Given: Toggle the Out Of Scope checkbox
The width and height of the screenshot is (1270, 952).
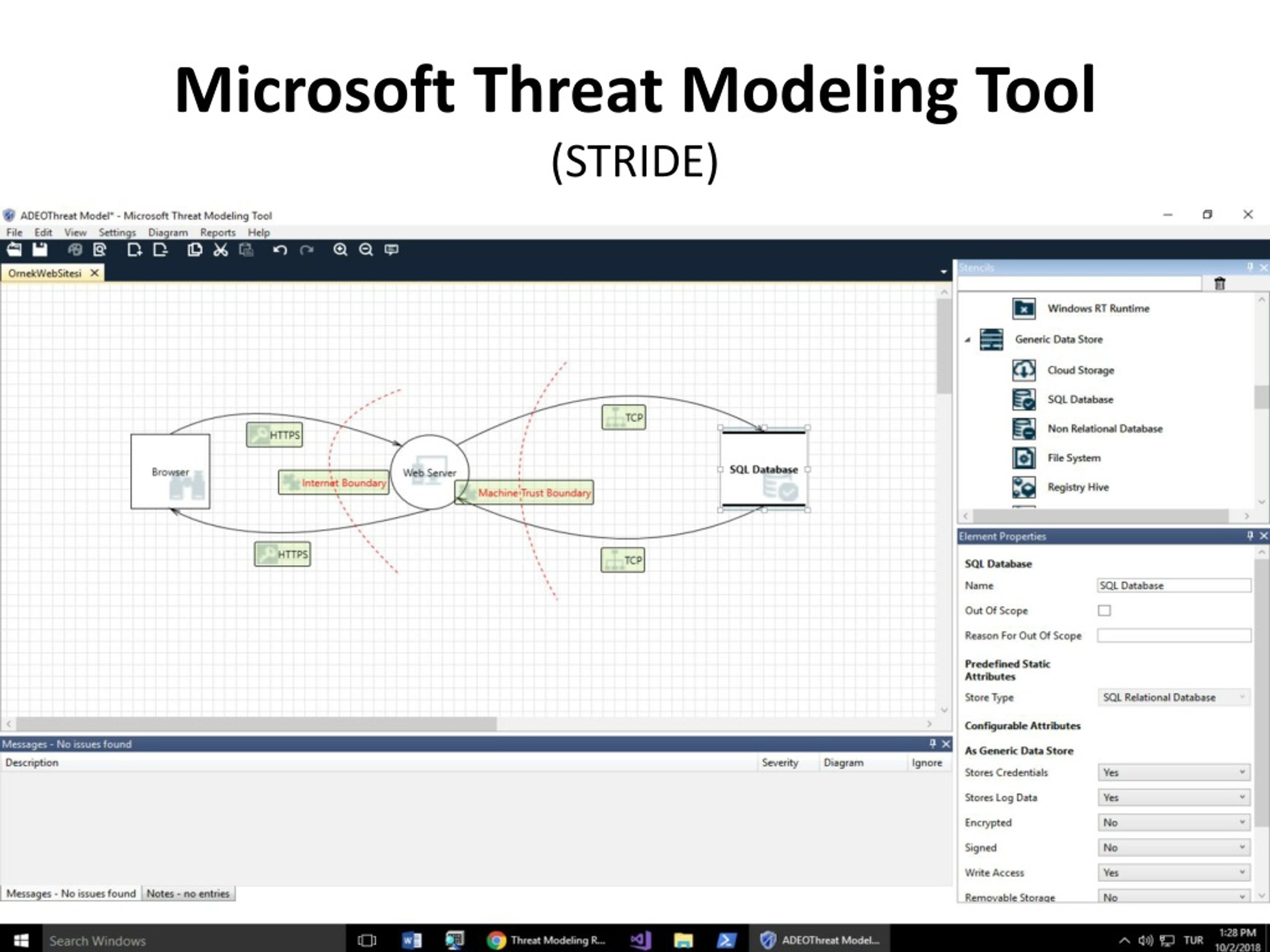Looking at the screenshot, I should coord(1104,610).
